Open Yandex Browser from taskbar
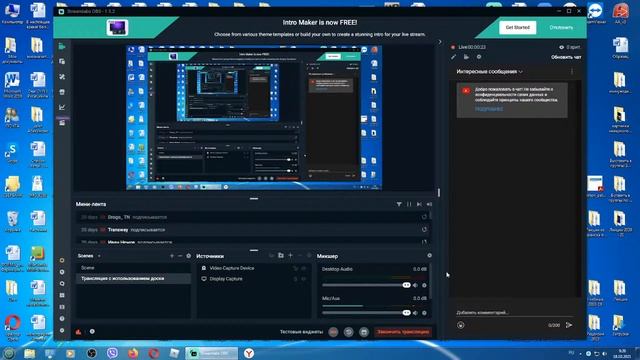 [249, 353]
